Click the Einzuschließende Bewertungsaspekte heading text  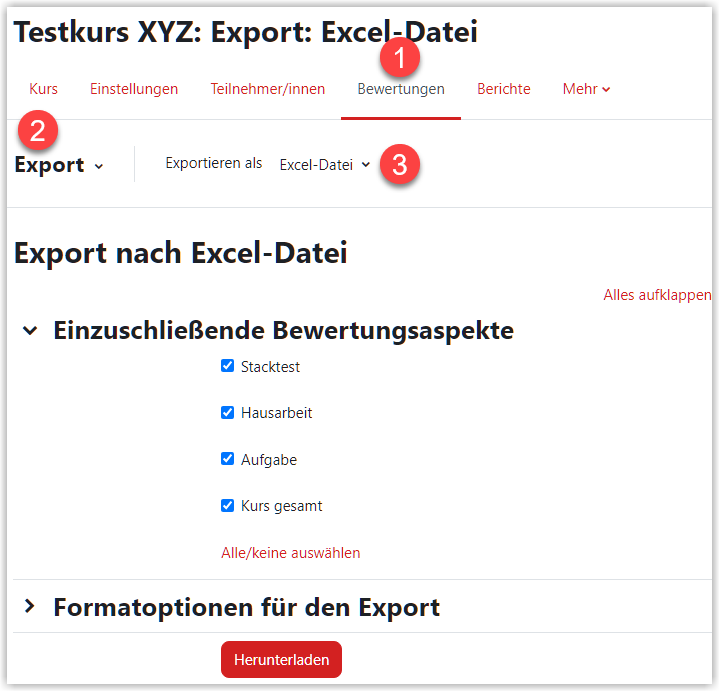[x=283, y=331]
